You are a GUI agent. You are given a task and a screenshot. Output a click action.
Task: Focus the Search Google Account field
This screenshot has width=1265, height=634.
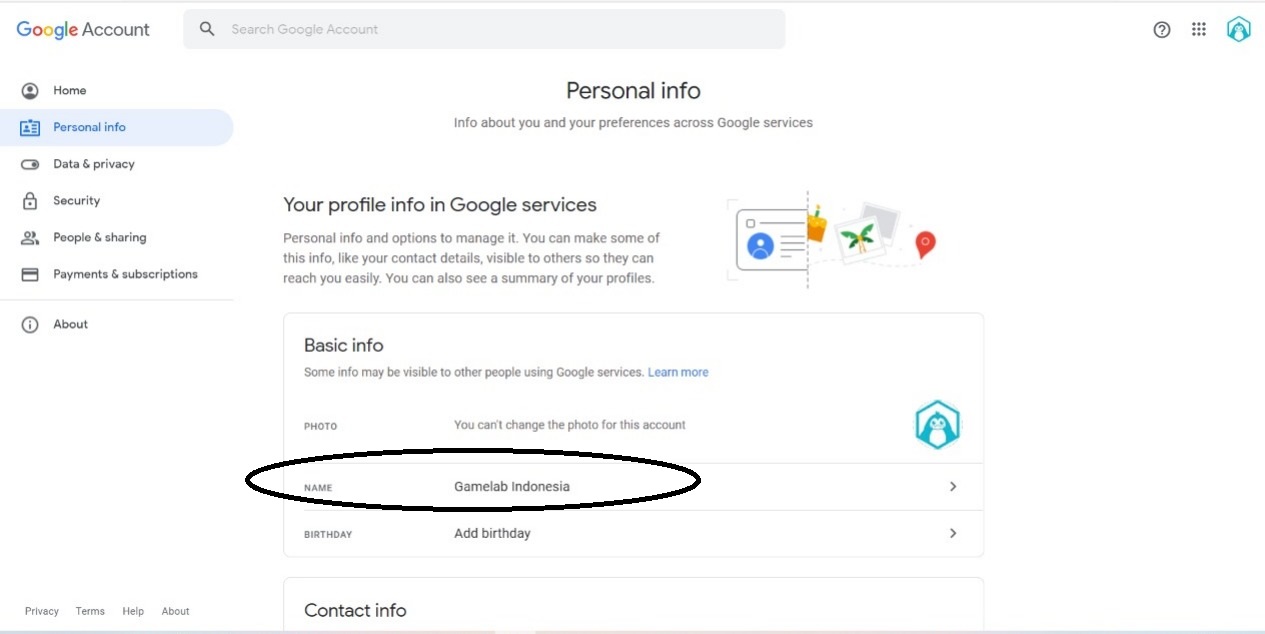pos(484,29)
